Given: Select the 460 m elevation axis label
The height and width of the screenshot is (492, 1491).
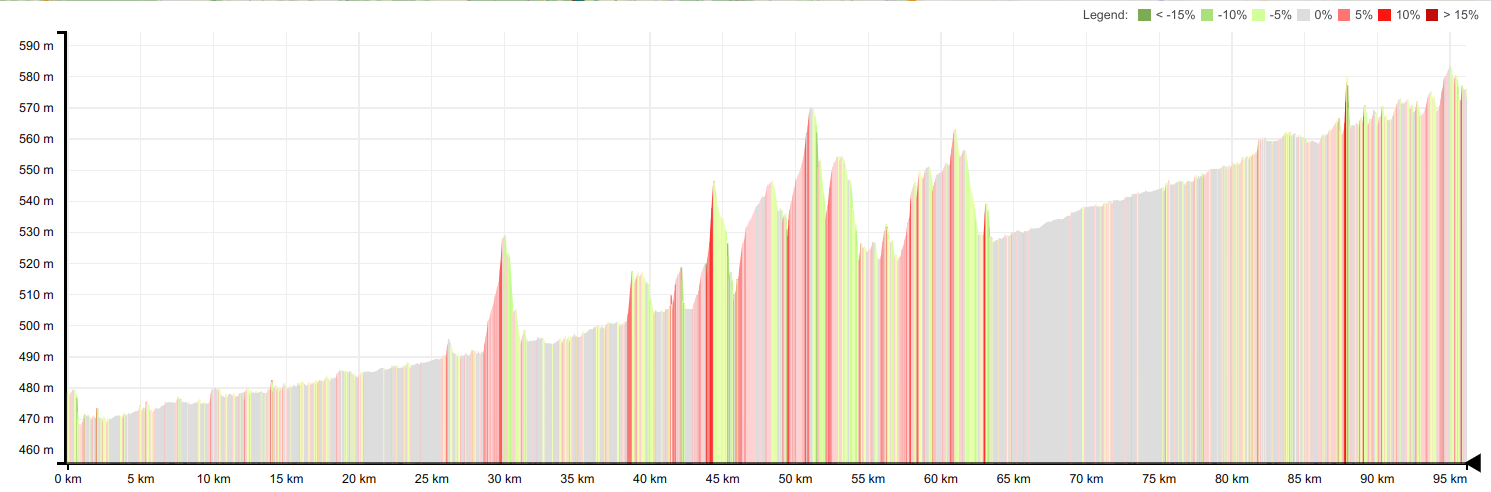Looking at the screenshot, I should 36,450.
